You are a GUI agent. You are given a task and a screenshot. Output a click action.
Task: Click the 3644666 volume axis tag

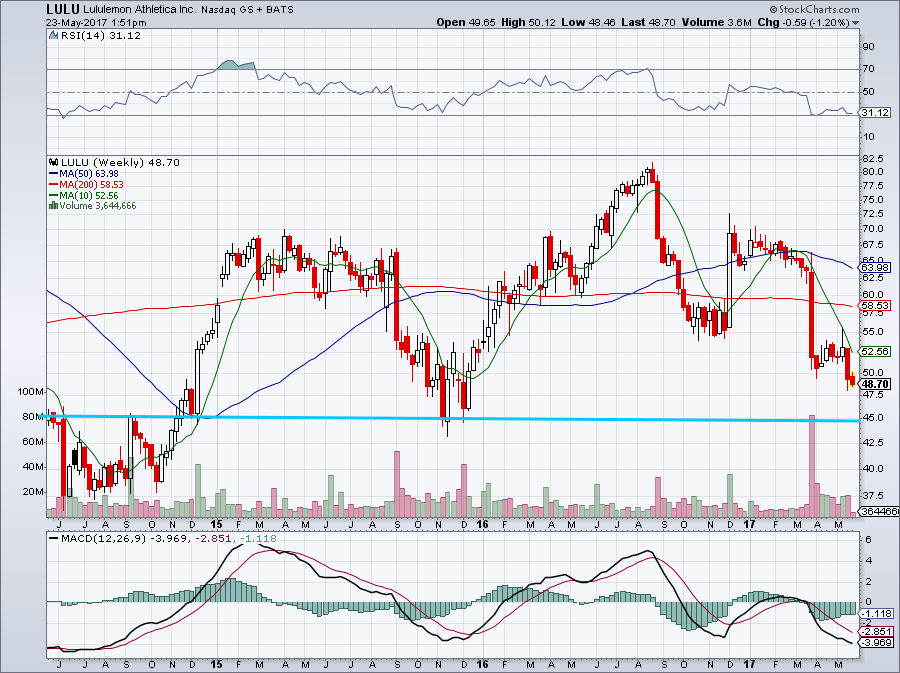[878, 511]
